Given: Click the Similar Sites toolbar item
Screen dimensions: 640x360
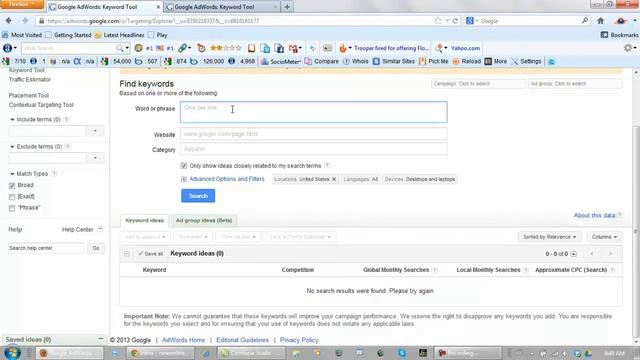Looking at the screenshot, I should (x=394, y=62).
